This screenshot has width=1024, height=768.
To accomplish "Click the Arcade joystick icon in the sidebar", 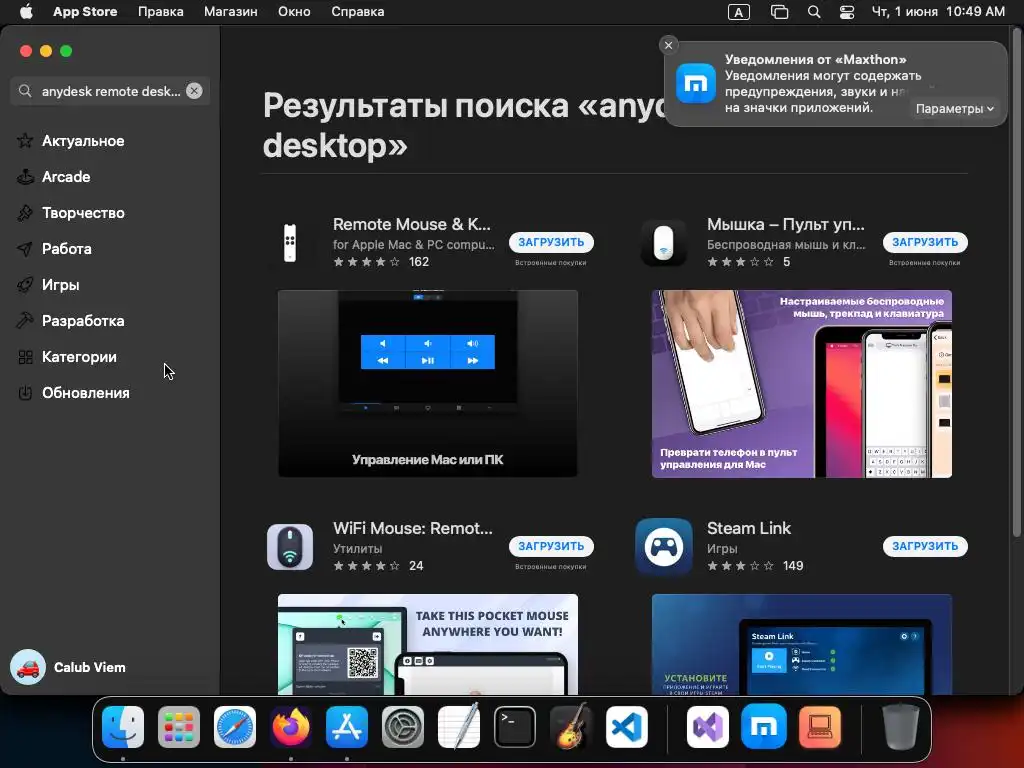I will [25, 176].
